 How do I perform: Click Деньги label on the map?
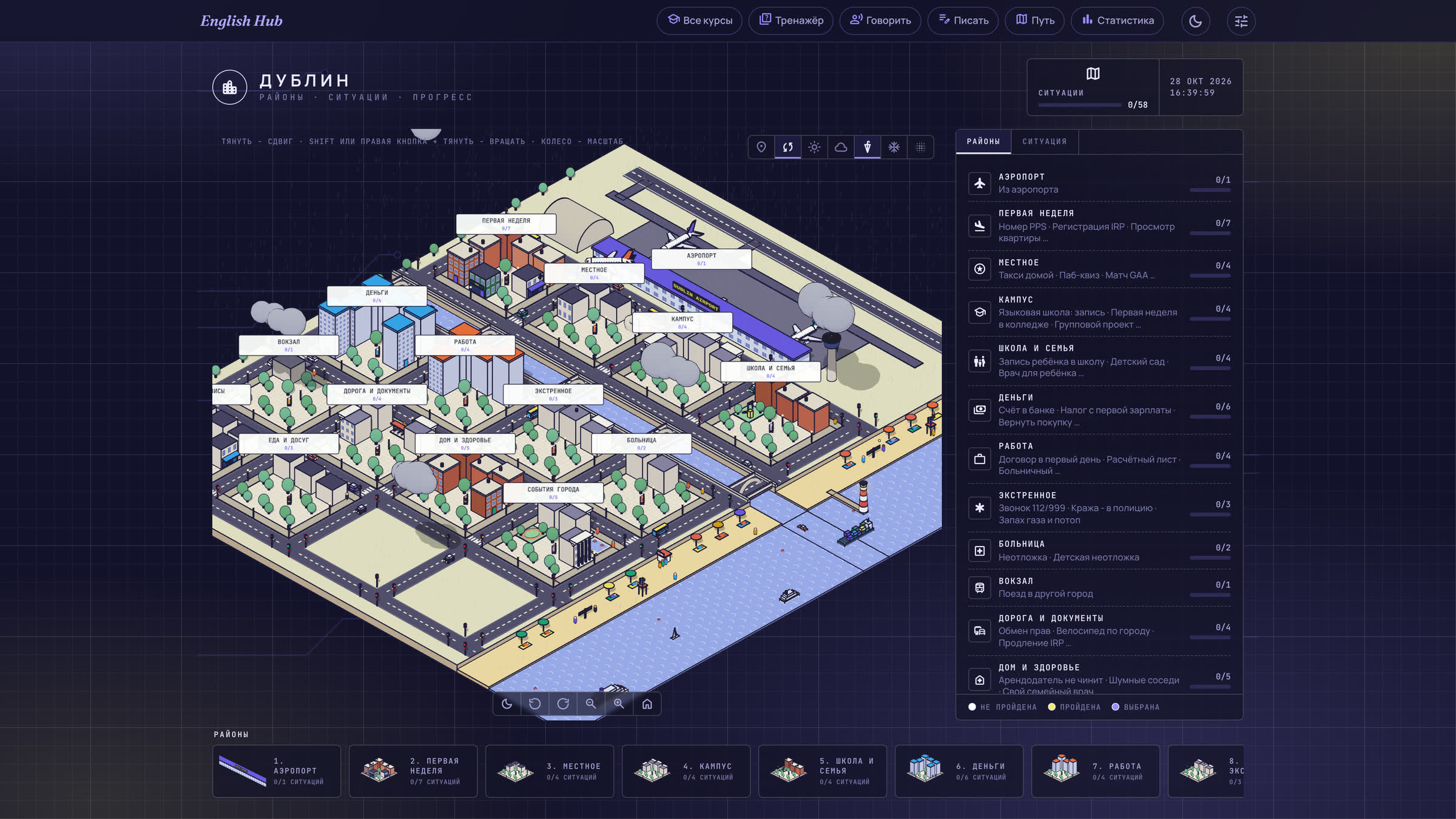click(x=377, y=295)
